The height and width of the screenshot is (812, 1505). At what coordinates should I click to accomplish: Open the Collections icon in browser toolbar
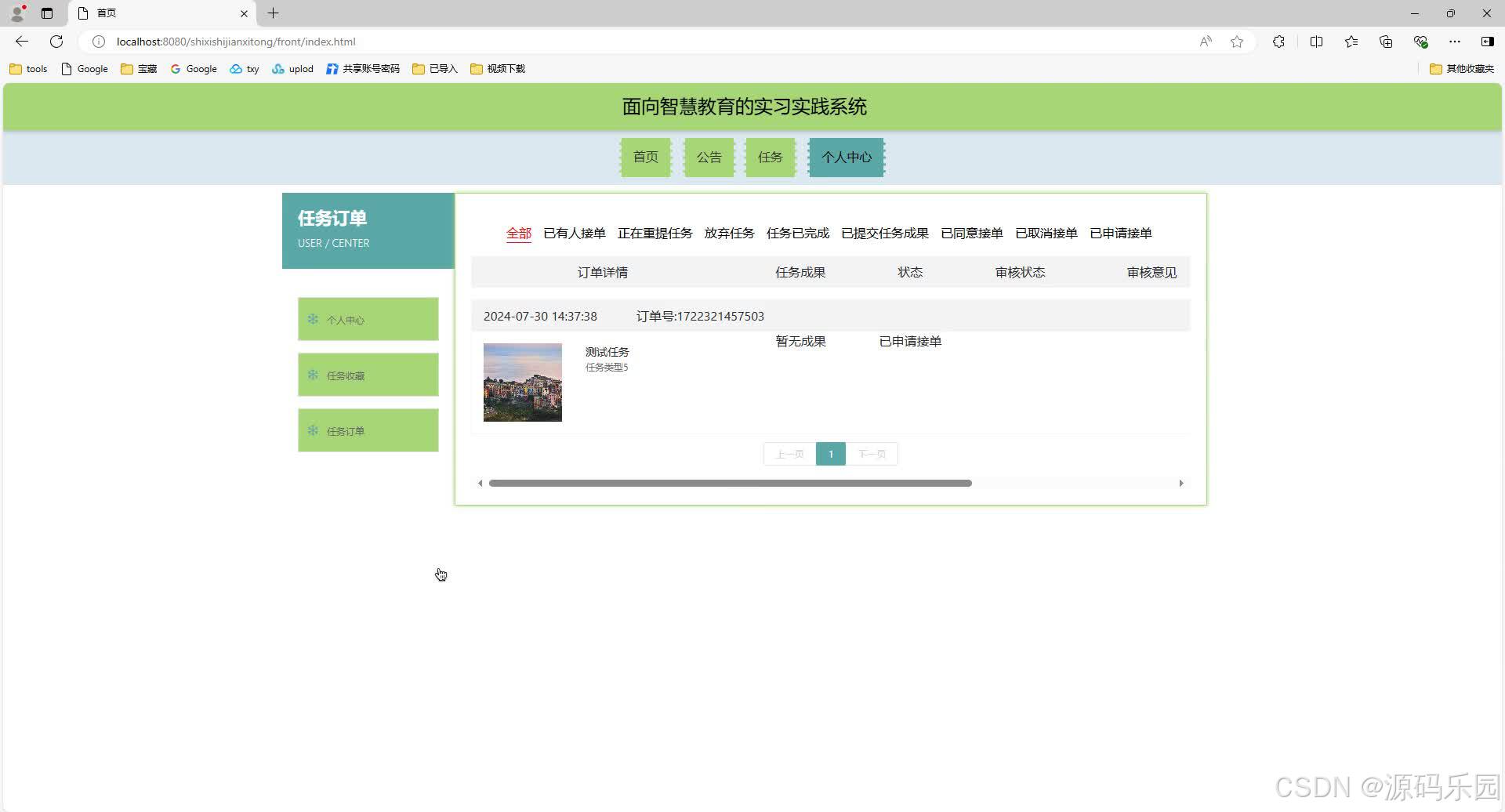(1351, 42)
